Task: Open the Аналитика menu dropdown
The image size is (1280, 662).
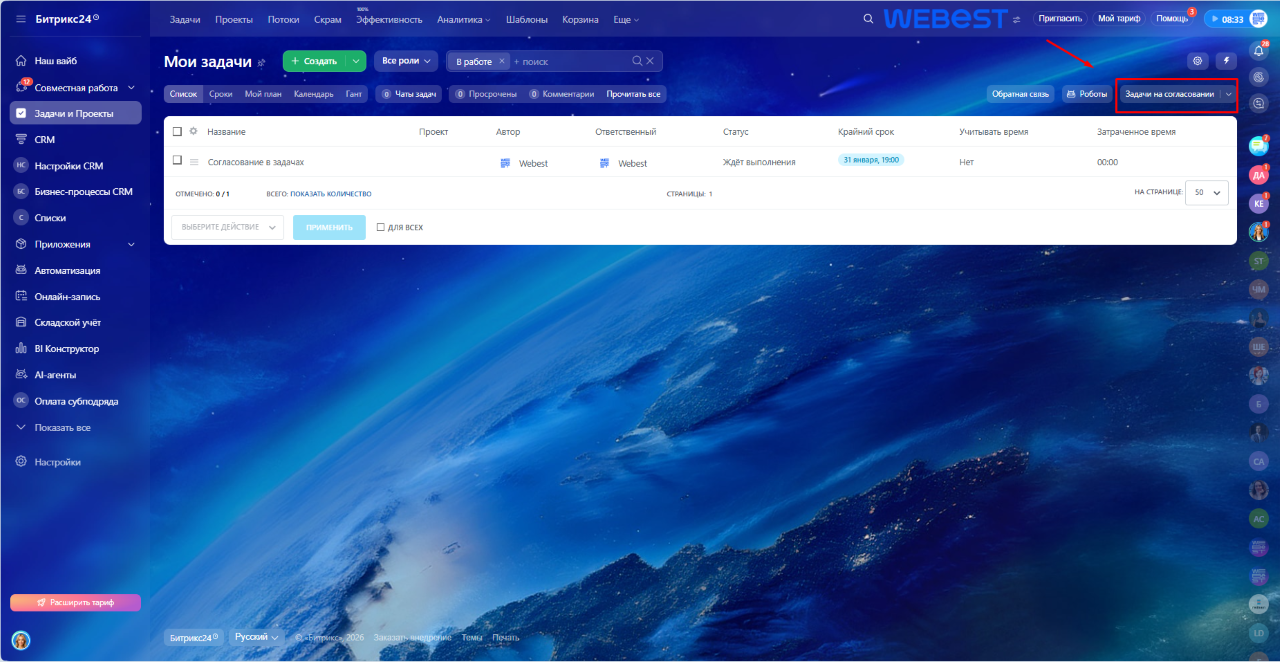Action: click(x=464, y=19)
